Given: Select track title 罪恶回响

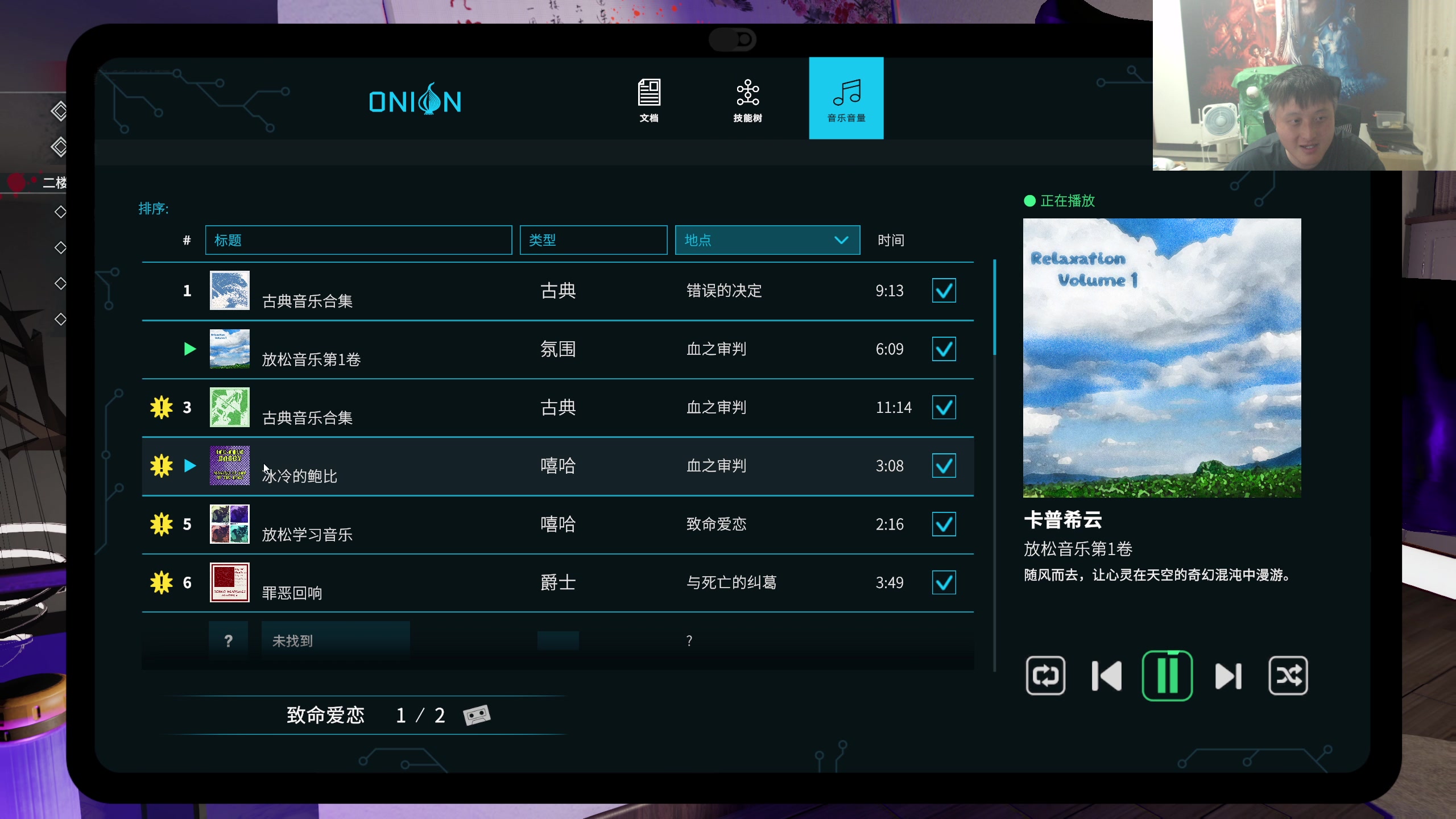Looking at the screenshot, I should point(292,593).
